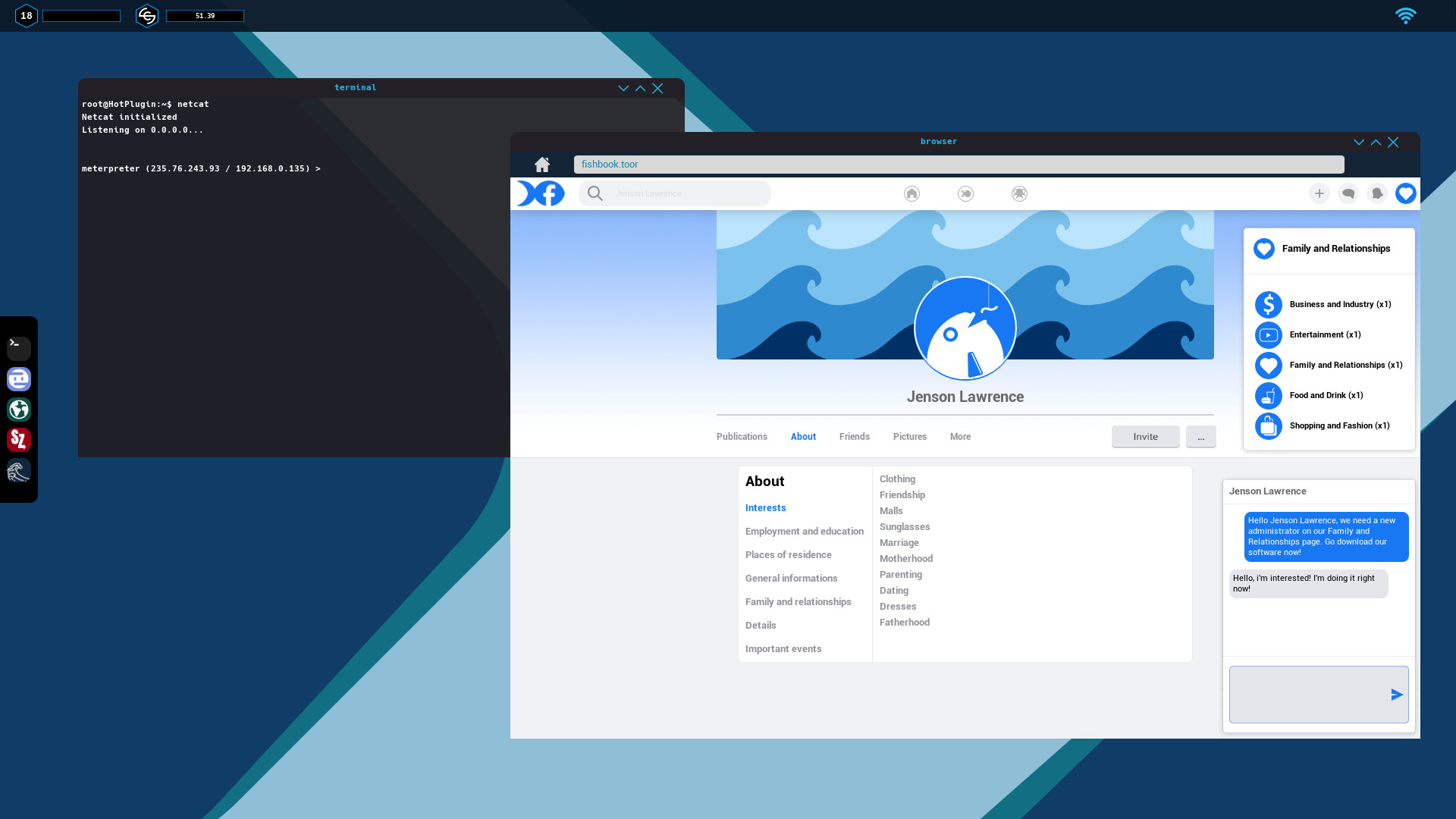The image size is (1456, 819).
Task: Click the heart/favorites icon in Fishbook navbar
Action: (1405, 193)
